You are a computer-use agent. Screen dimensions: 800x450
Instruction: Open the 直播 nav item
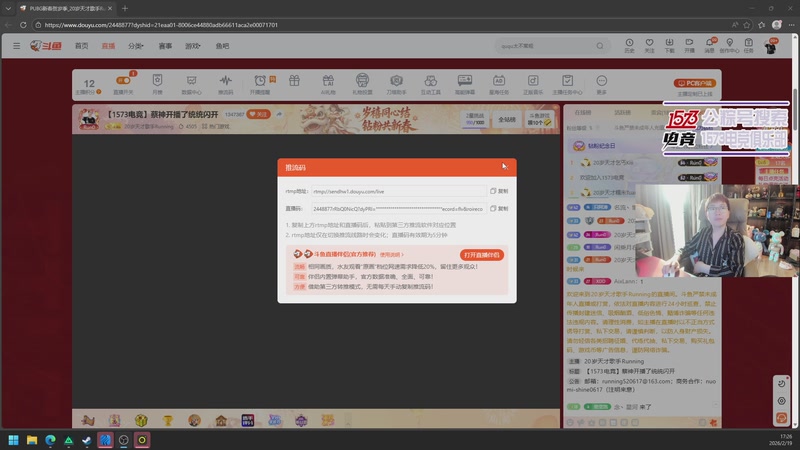click(x=108, y=46)
